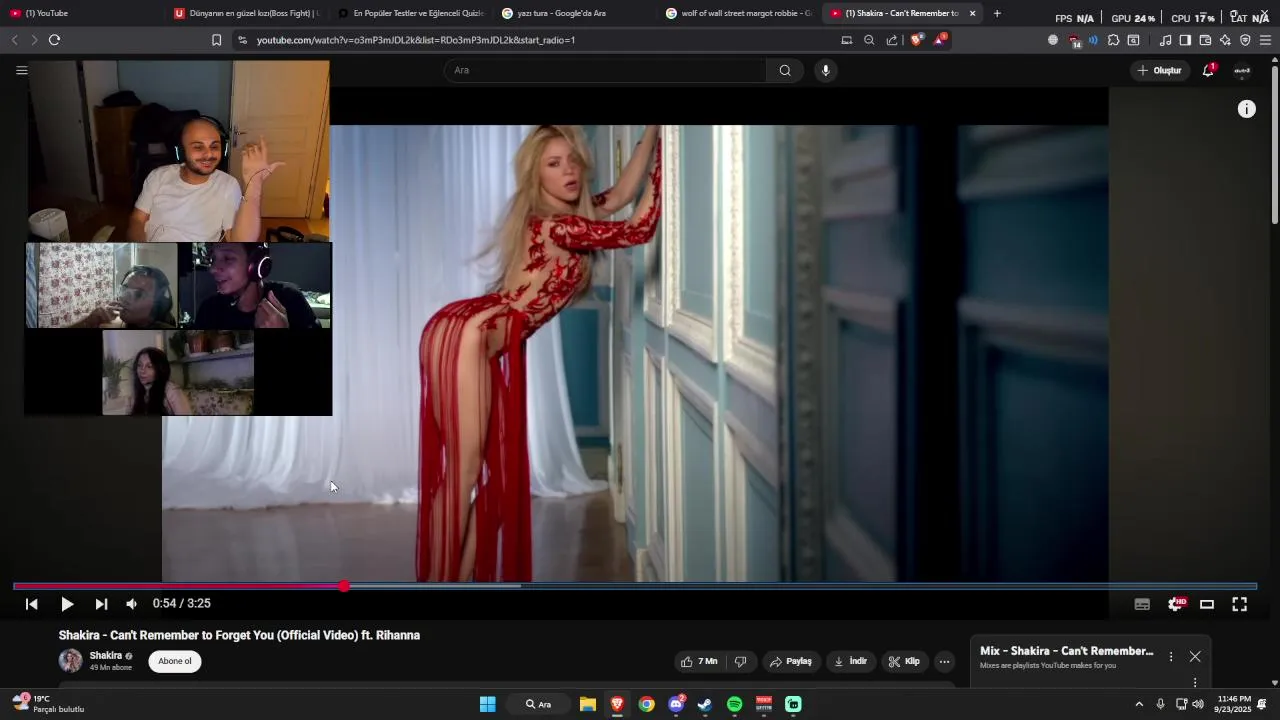Viewport: 1280px width, 720px height.
Task: Open the Brave Leo AI sparkle icon
Action: [x=1225, y=40]
